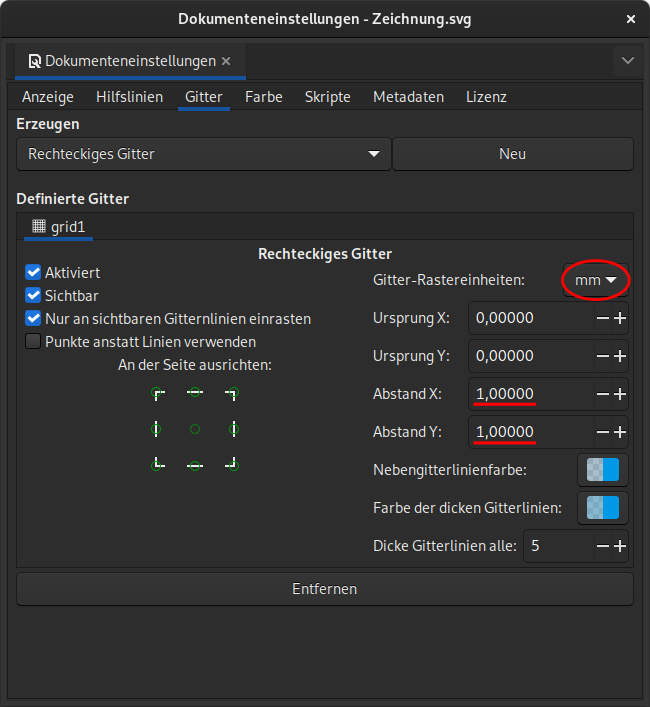Increase Abstand X with plus button

click(620, 394)
